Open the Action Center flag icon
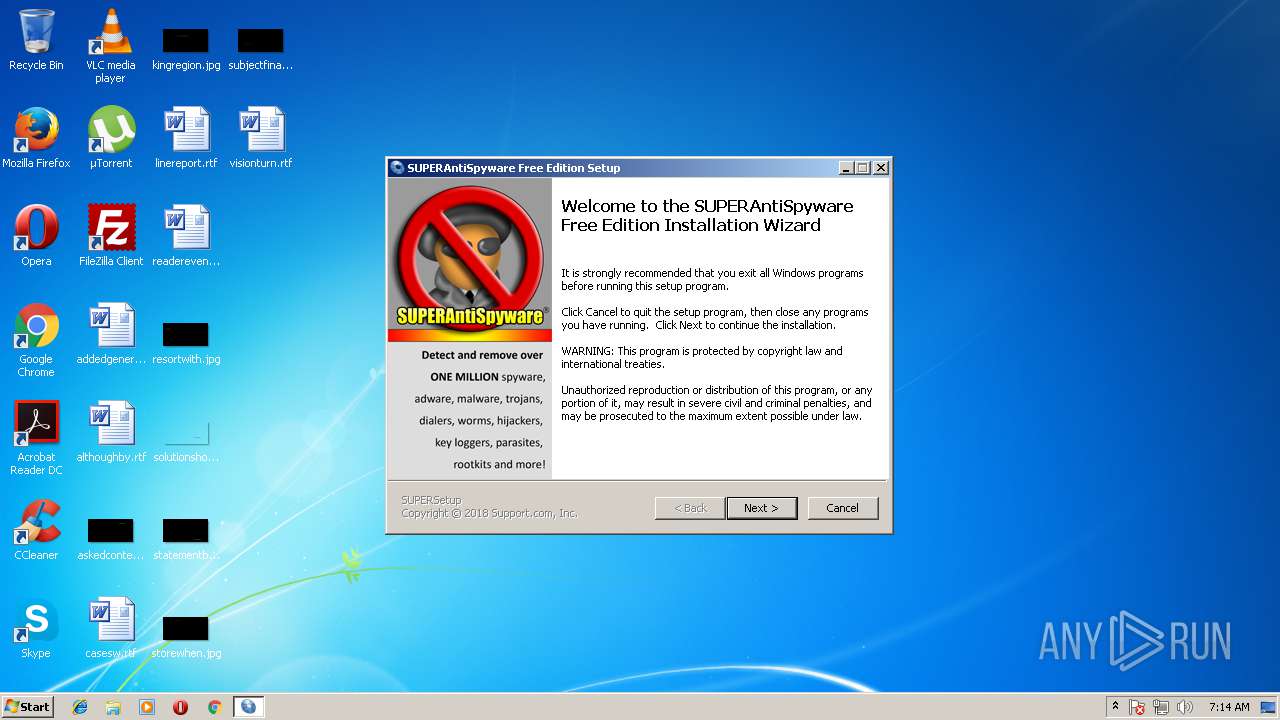The height and width of the screenshot is (720, 1280). pyautogui.click(x=1138, y=707)
